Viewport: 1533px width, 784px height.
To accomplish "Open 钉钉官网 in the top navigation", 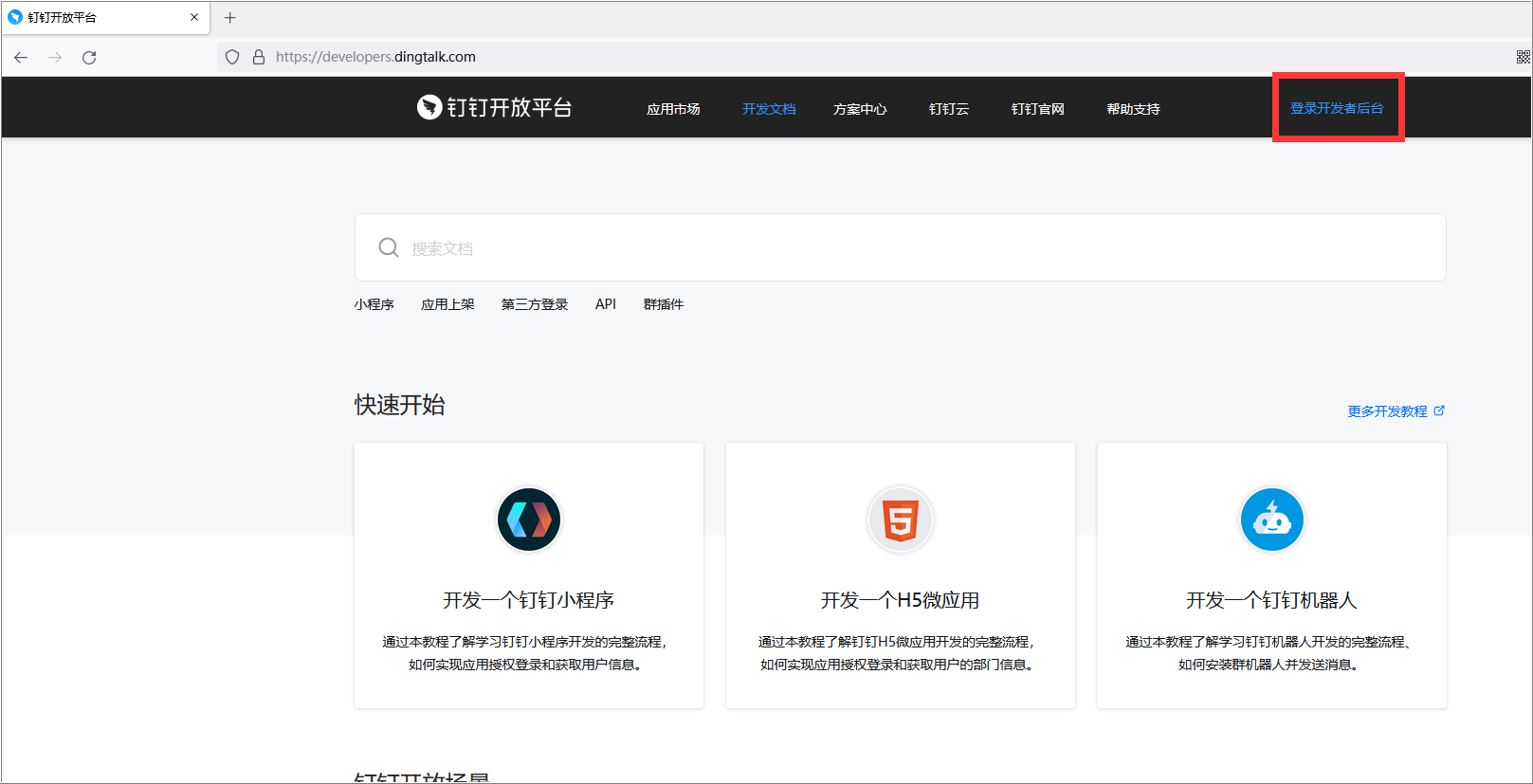I will click(x=1038, y=109).
